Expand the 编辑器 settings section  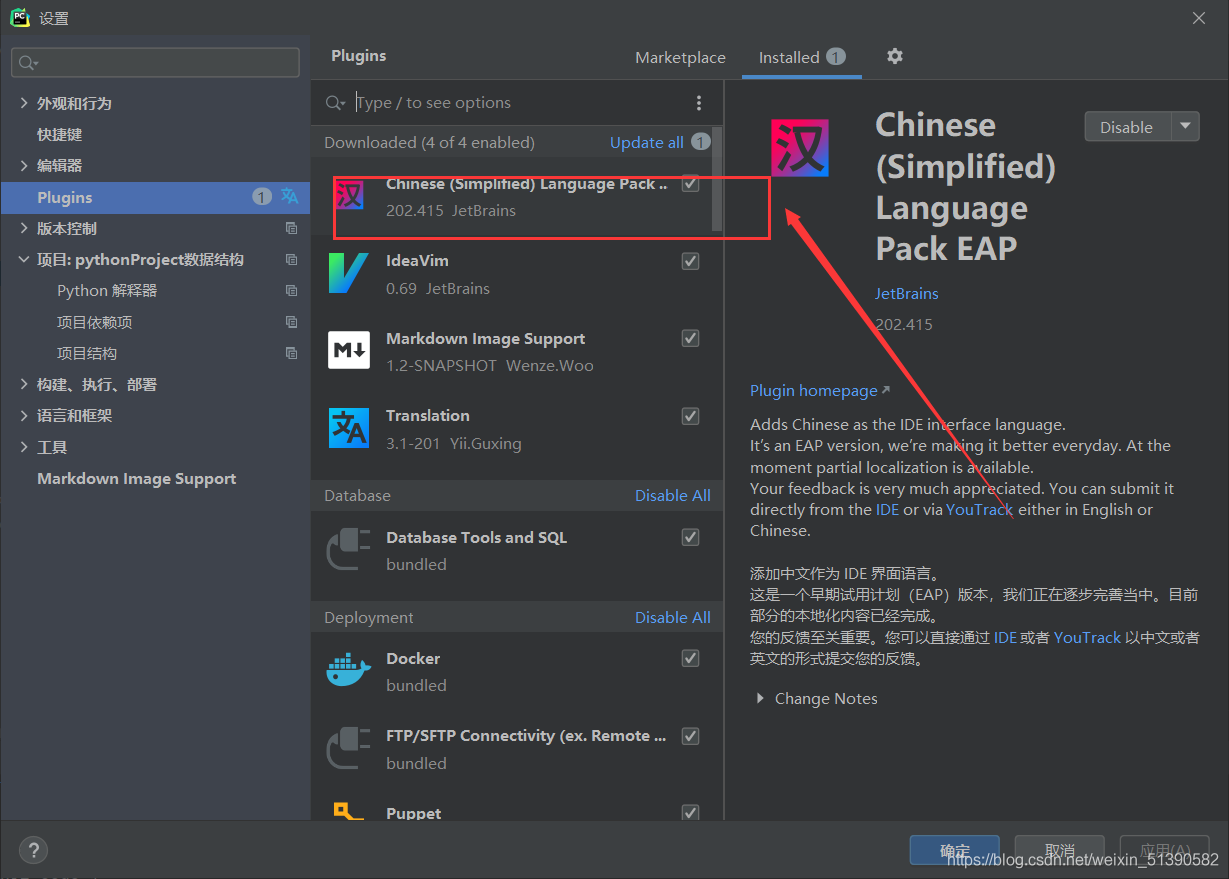tap(24, 165)
